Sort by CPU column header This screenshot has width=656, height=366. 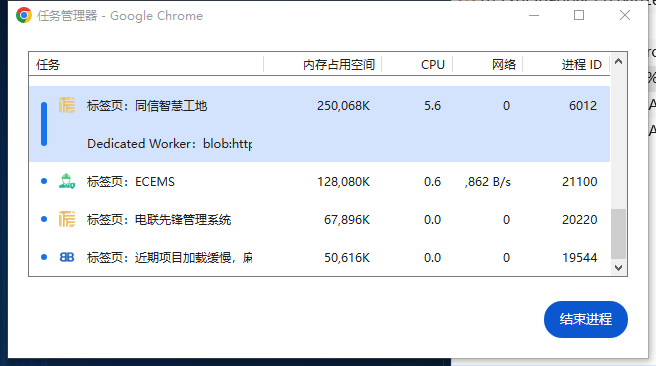[417, 64]
